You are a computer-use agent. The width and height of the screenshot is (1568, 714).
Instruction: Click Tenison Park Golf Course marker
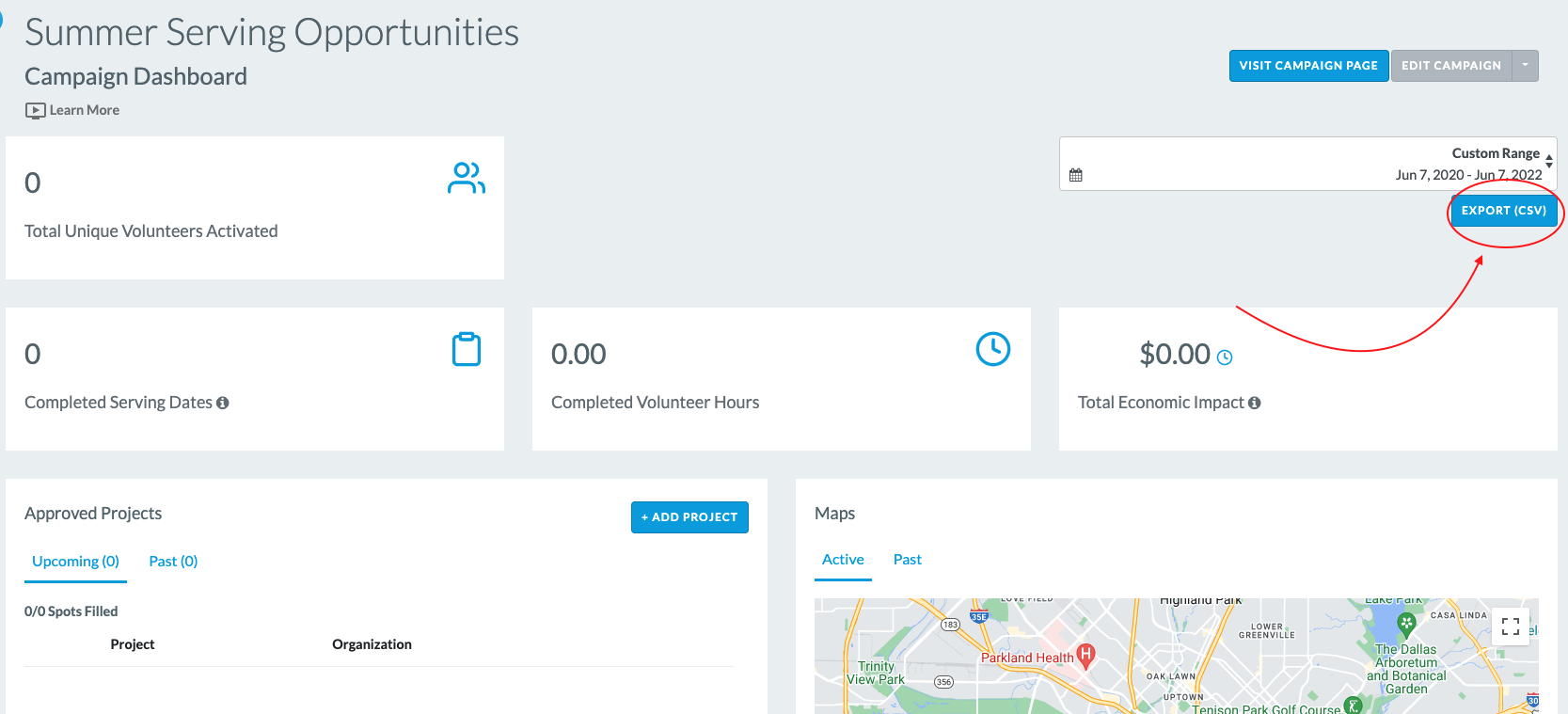(1354, 706)
